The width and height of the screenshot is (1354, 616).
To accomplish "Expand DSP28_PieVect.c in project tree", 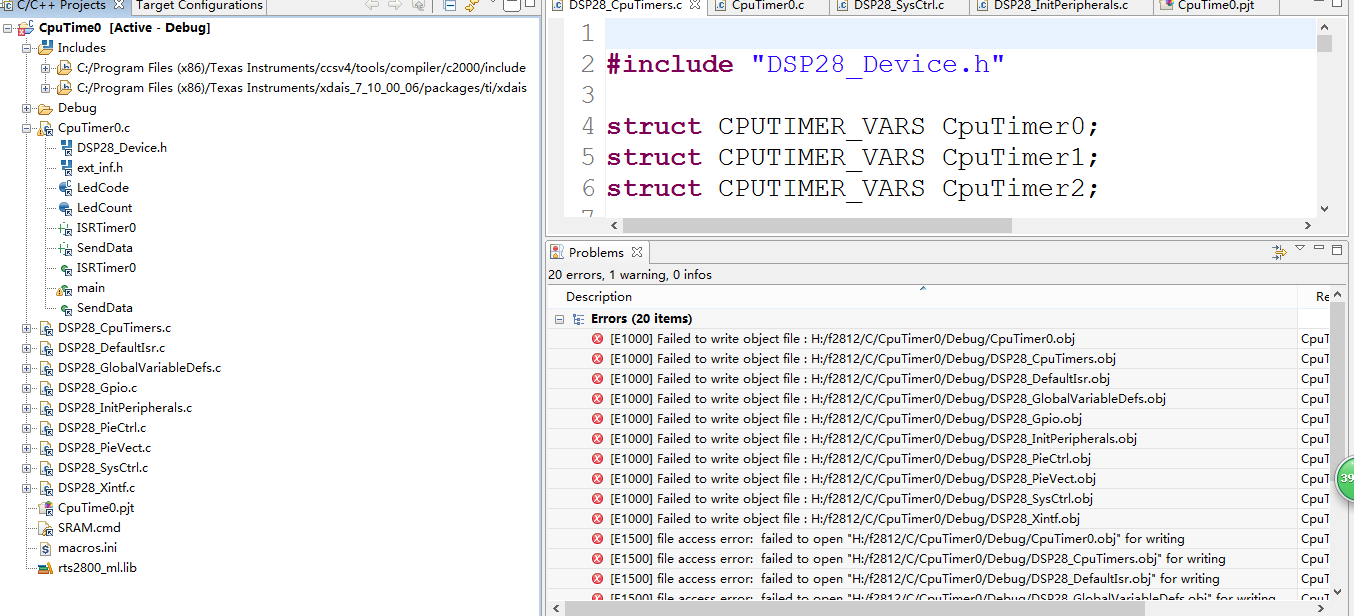I will coord(27,448).
